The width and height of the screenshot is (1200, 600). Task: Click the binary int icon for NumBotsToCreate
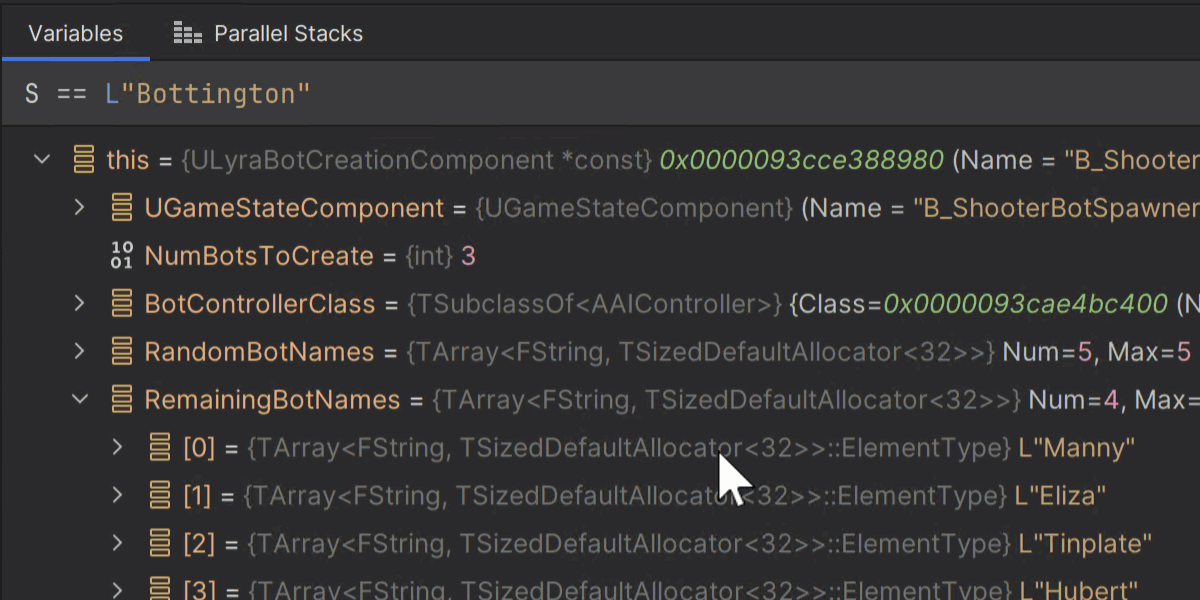click(x=122, y=255)
